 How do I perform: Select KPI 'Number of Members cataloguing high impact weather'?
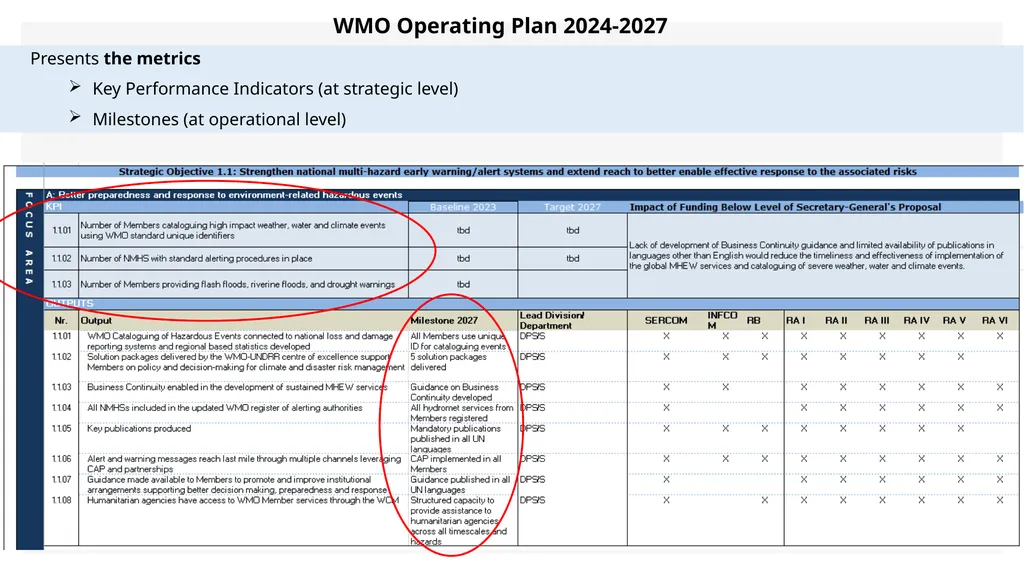tap(232, 230)
